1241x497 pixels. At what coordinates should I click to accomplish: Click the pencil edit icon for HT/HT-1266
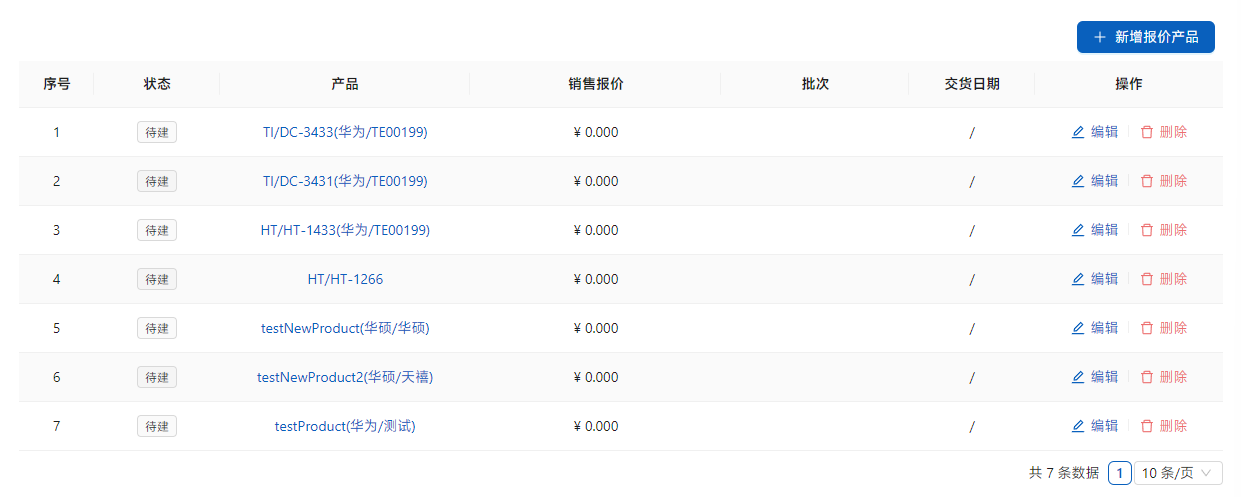[x=1078, y=279]
